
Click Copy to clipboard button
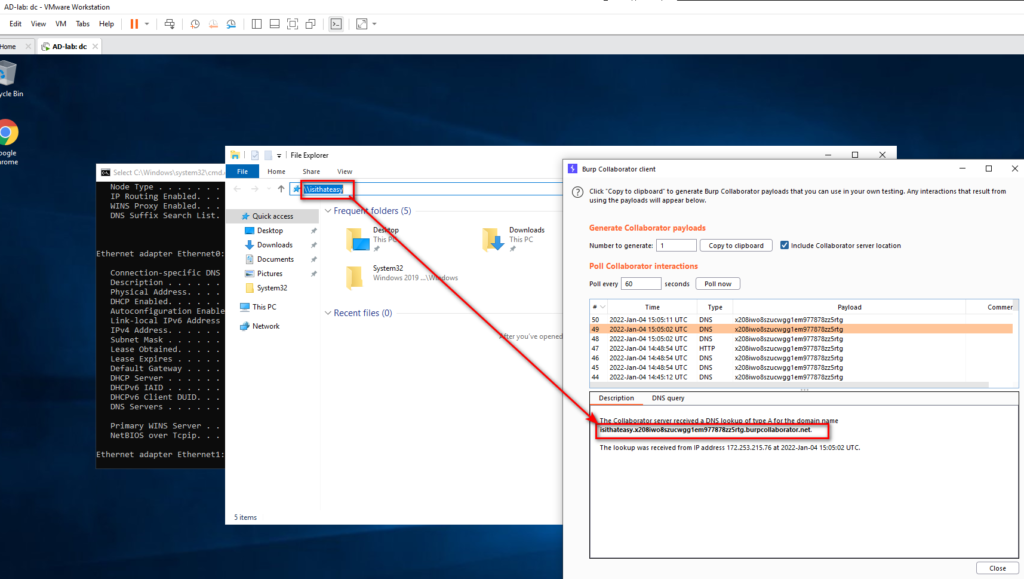pyautogui.click(x=736, y=245)
